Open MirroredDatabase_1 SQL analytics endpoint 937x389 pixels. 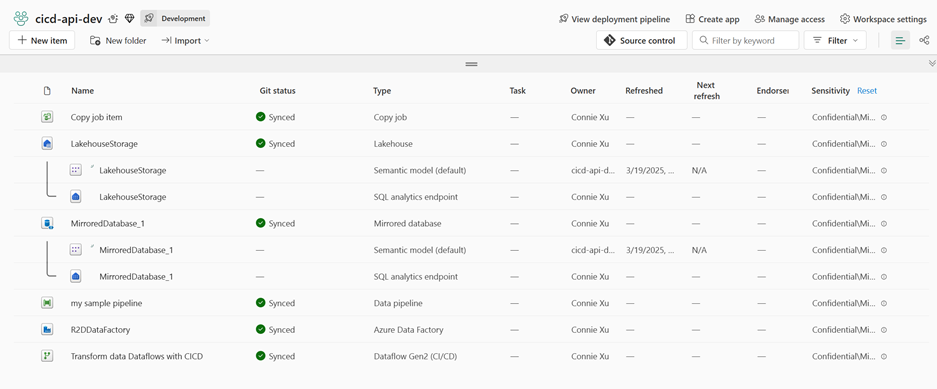(x=136, y=277)
